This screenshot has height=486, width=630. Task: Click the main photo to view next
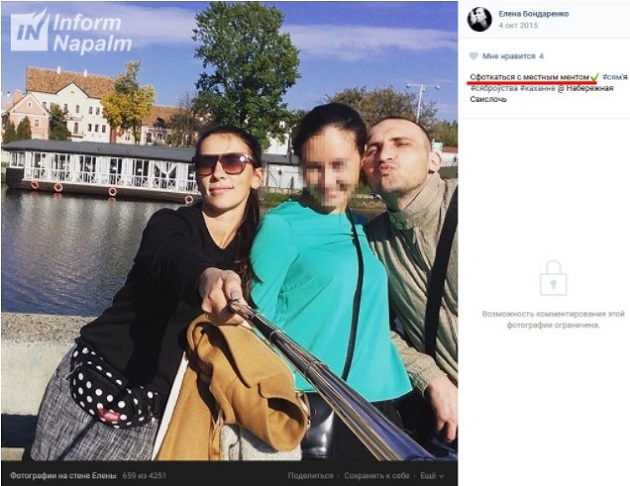(229, 231)
